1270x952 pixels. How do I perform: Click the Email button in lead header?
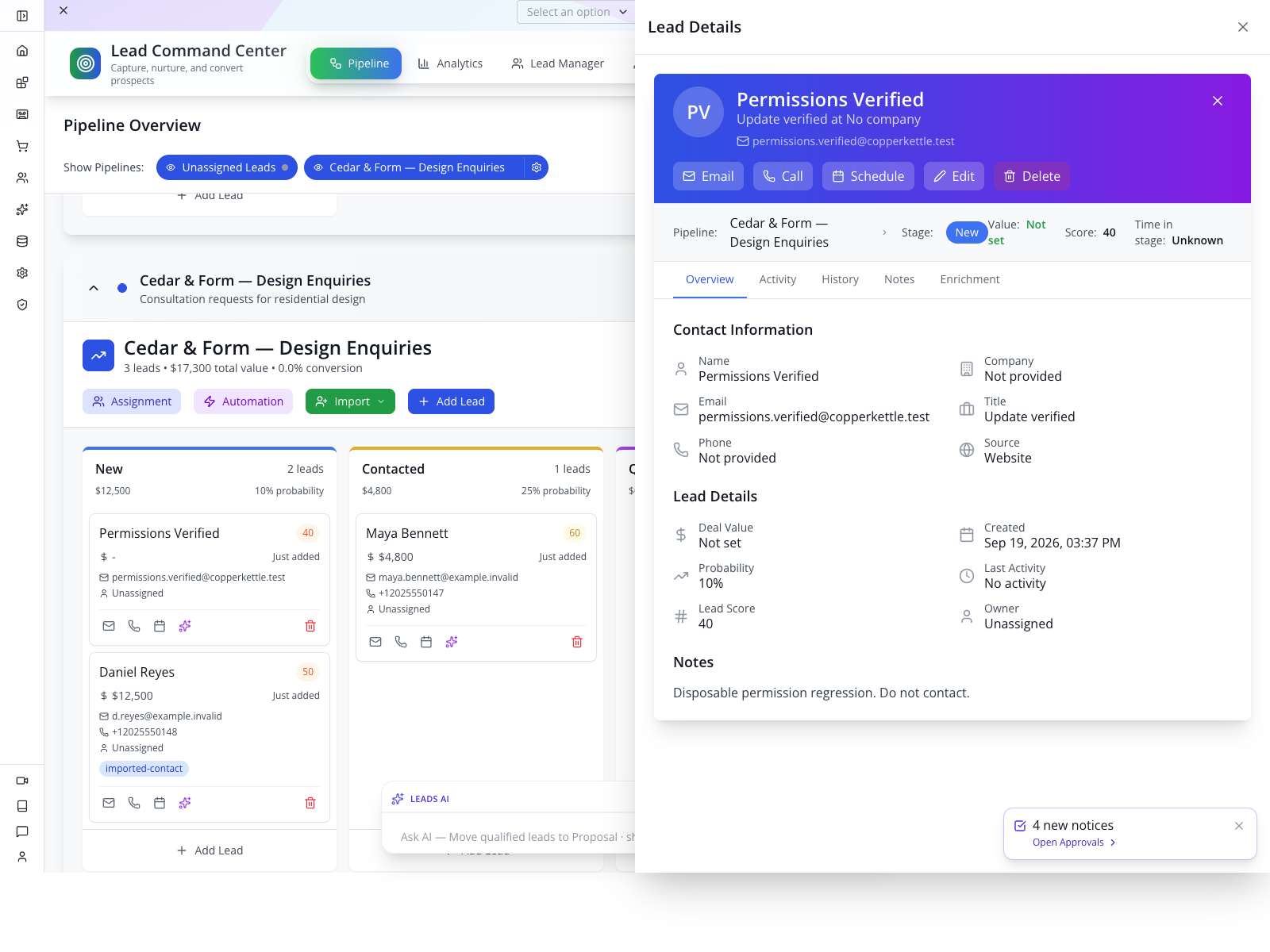(708, 176)
